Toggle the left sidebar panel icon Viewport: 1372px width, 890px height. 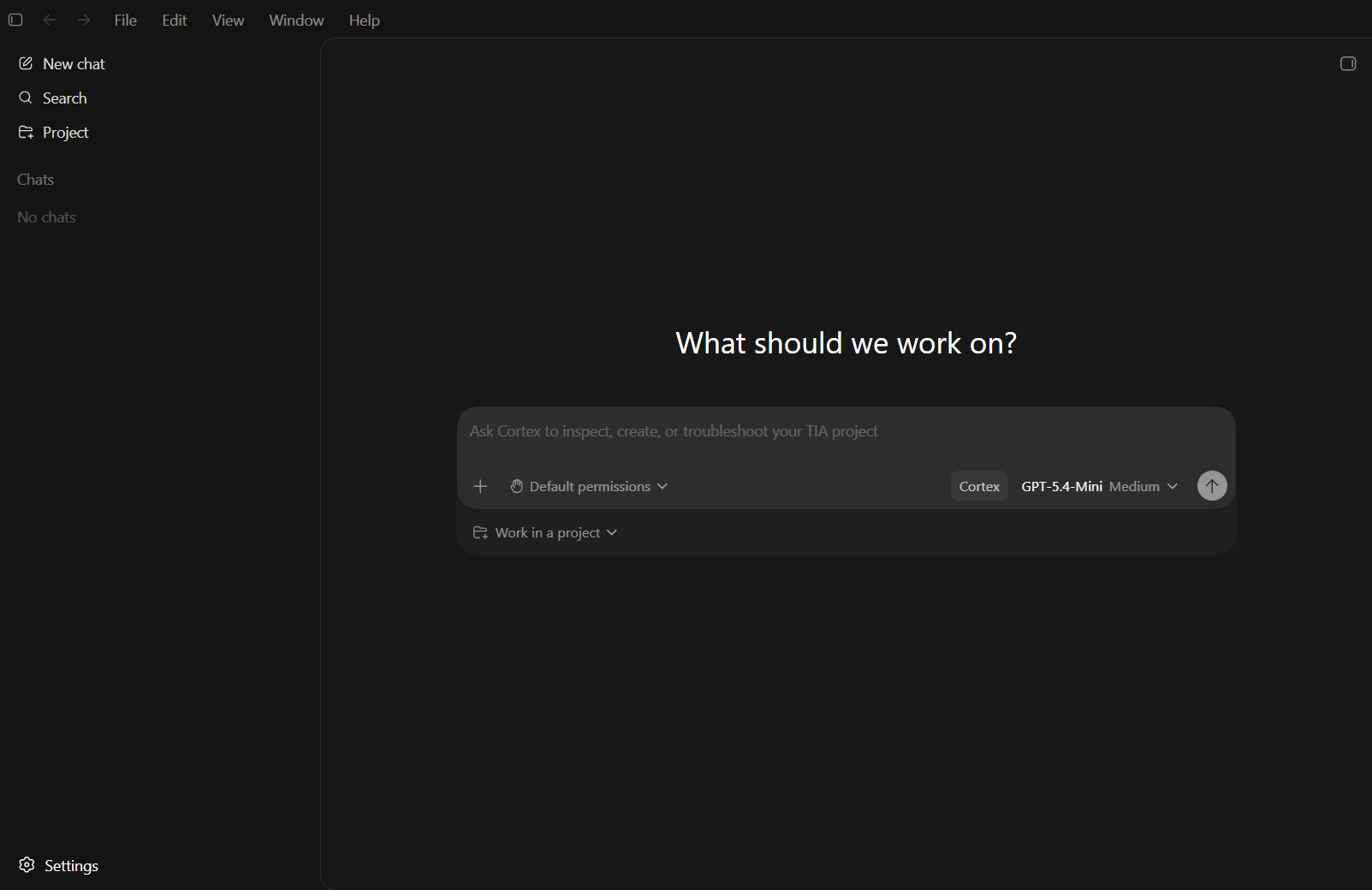click(15, 20)
